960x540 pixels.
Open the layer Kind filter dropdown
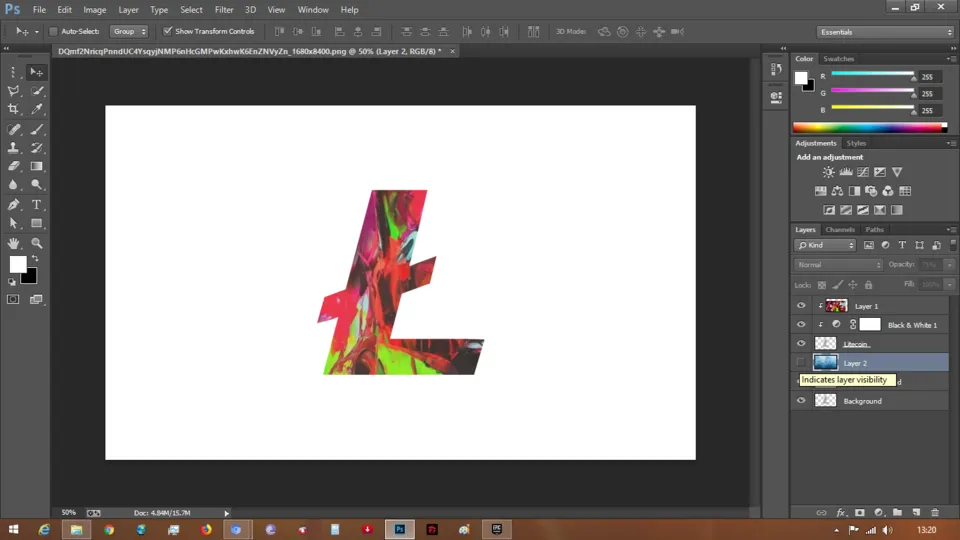coord(825,245)
